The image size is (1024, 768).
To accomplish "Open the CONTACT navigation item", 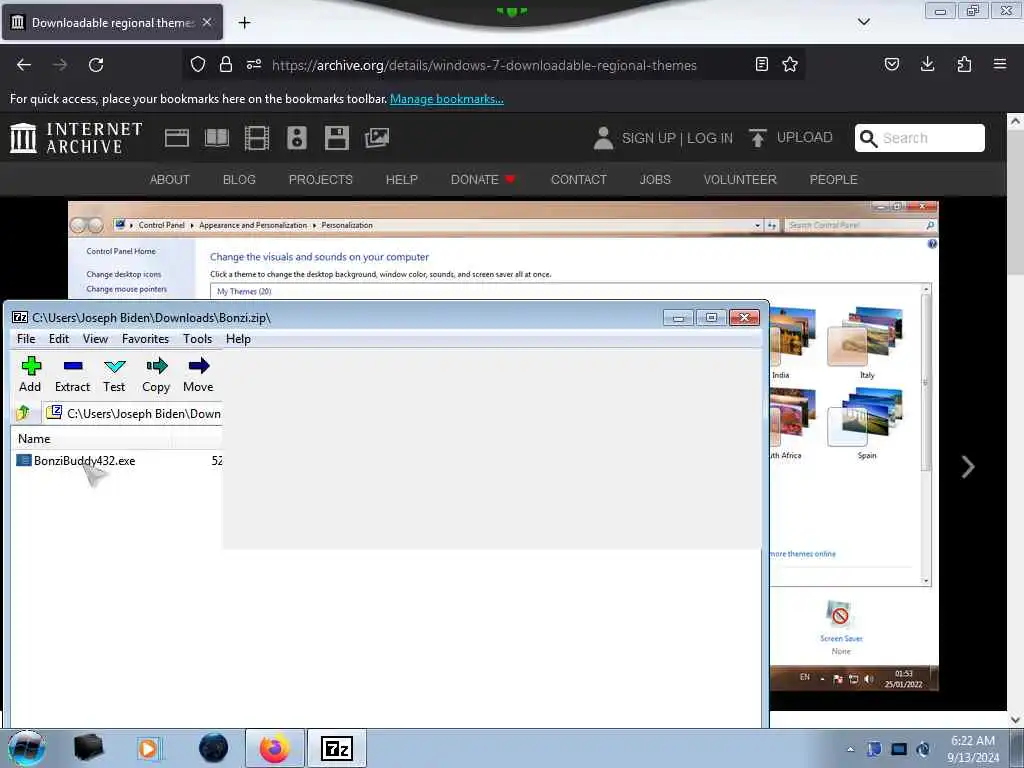I will pyautogui.click(x=579, y=180).
